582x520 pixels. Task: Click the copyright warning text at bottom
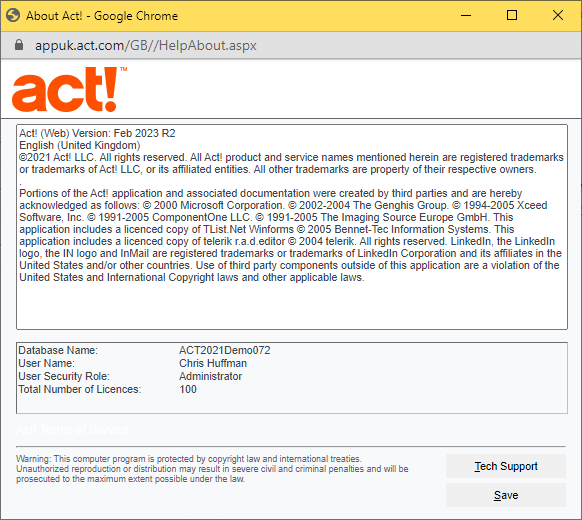coord(212,469)
